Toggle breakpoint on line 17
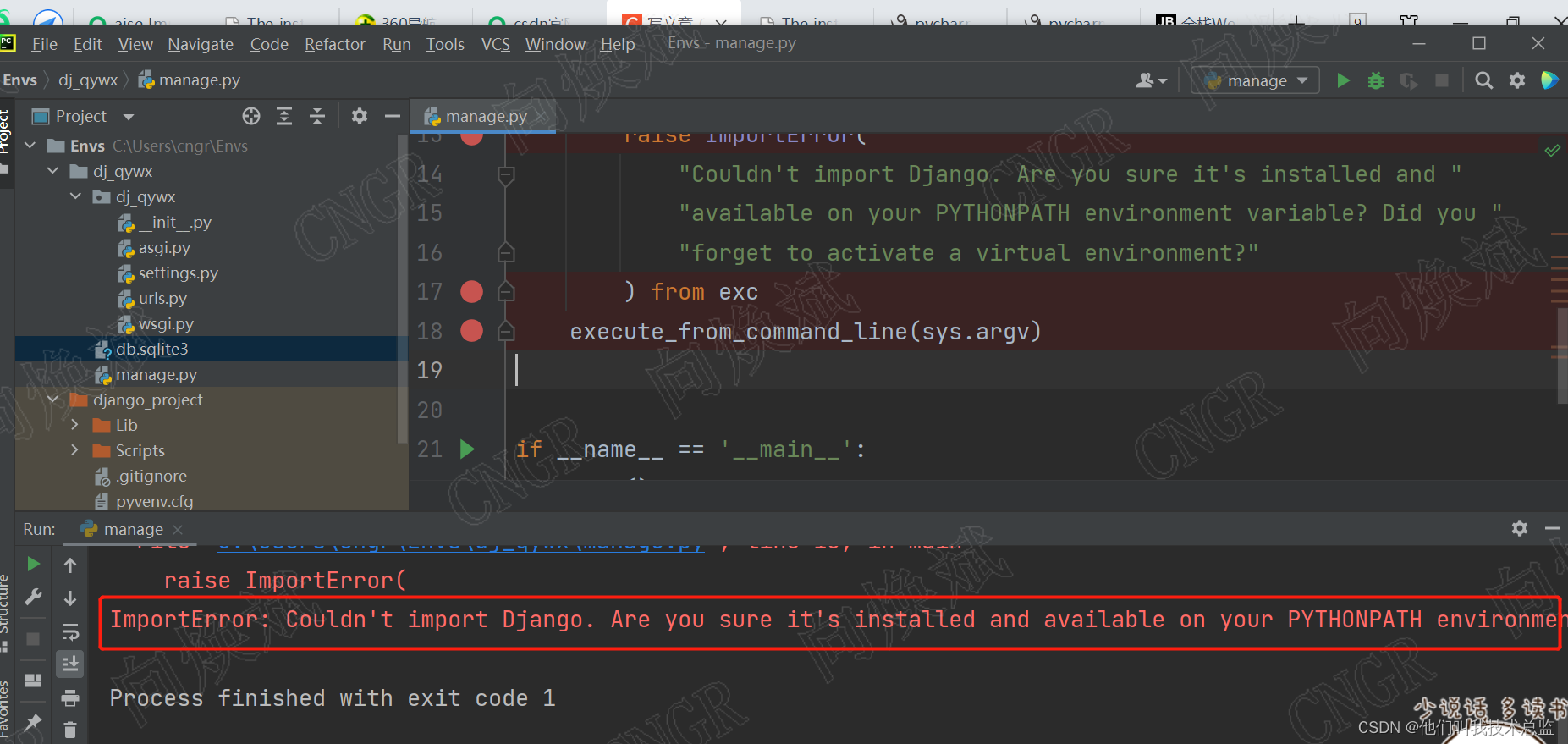Viewport: 1568px width, 744px height. click(471, 292)
